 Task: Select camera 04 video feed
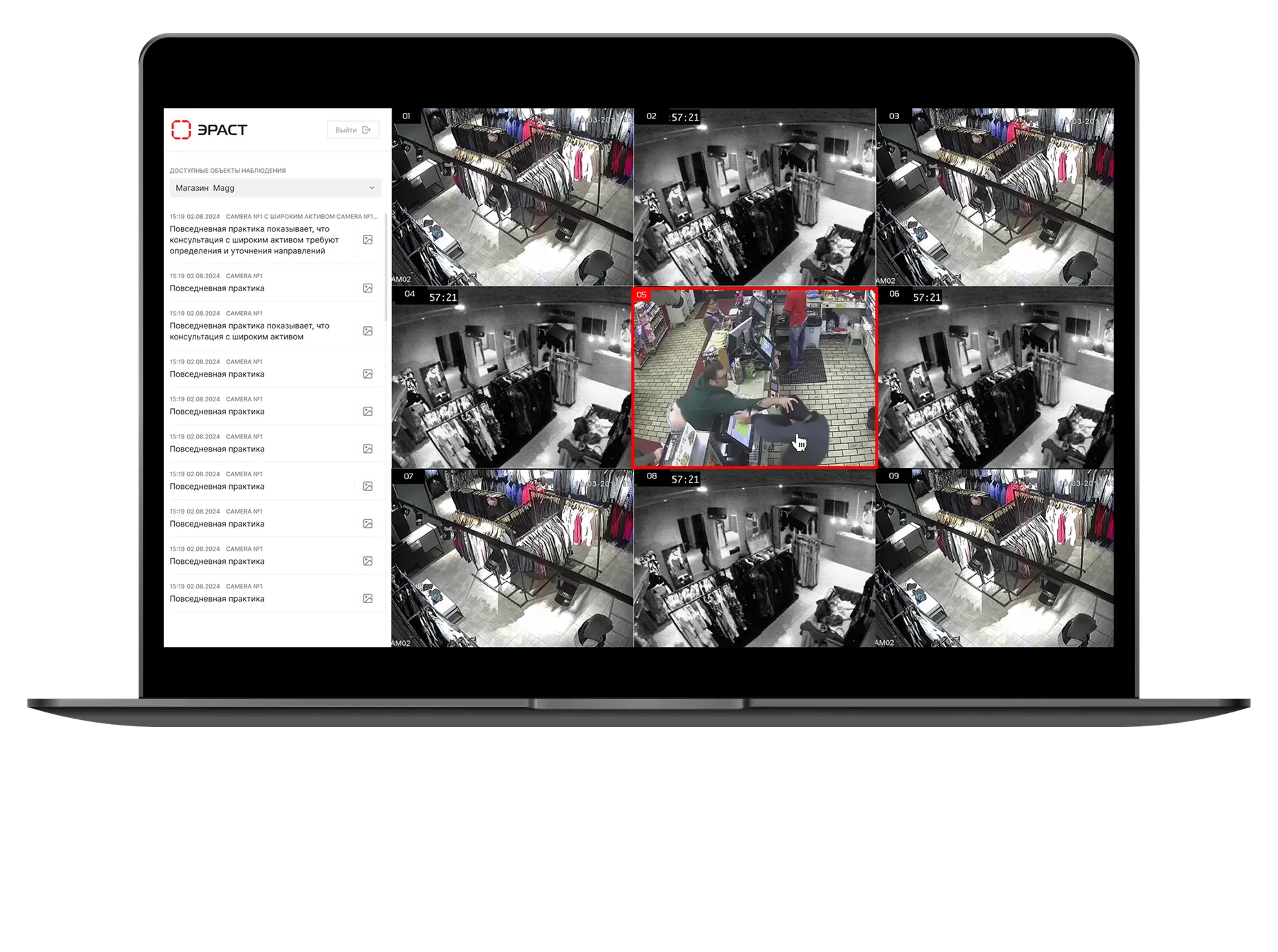[x=512, y=379]
